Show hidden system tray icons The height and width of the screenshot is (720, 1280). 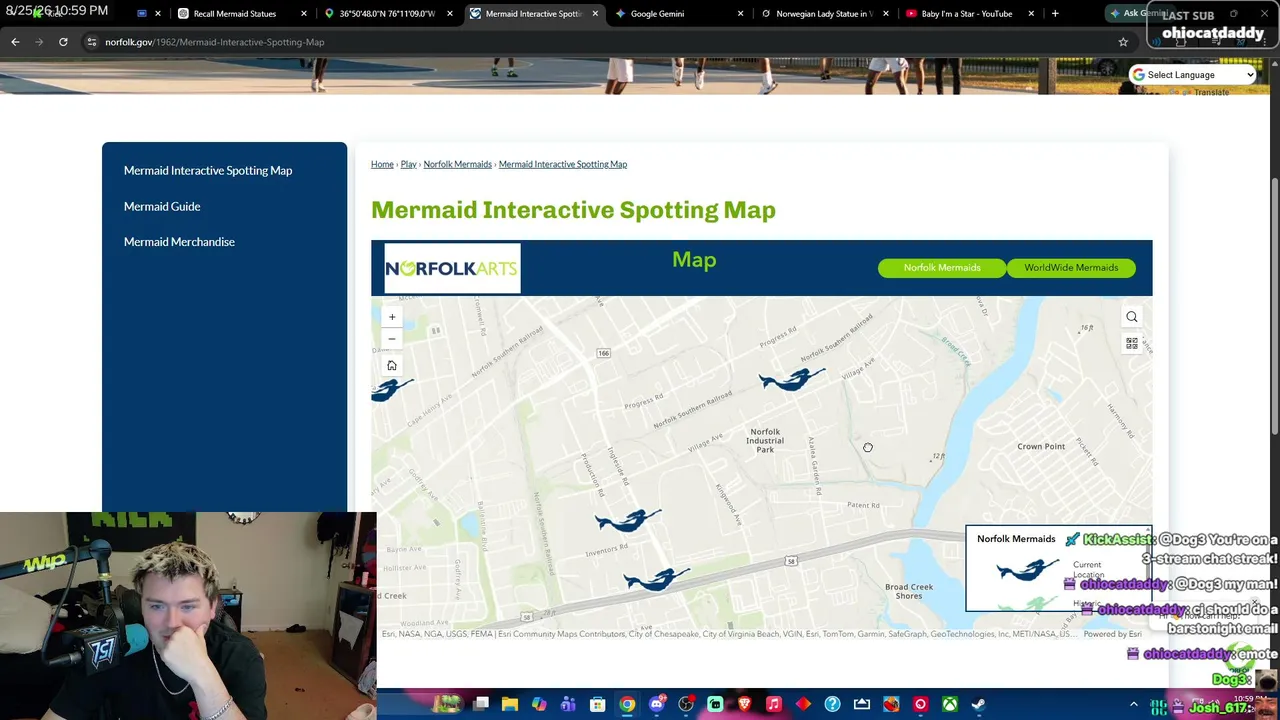(x=1134, y=704)
